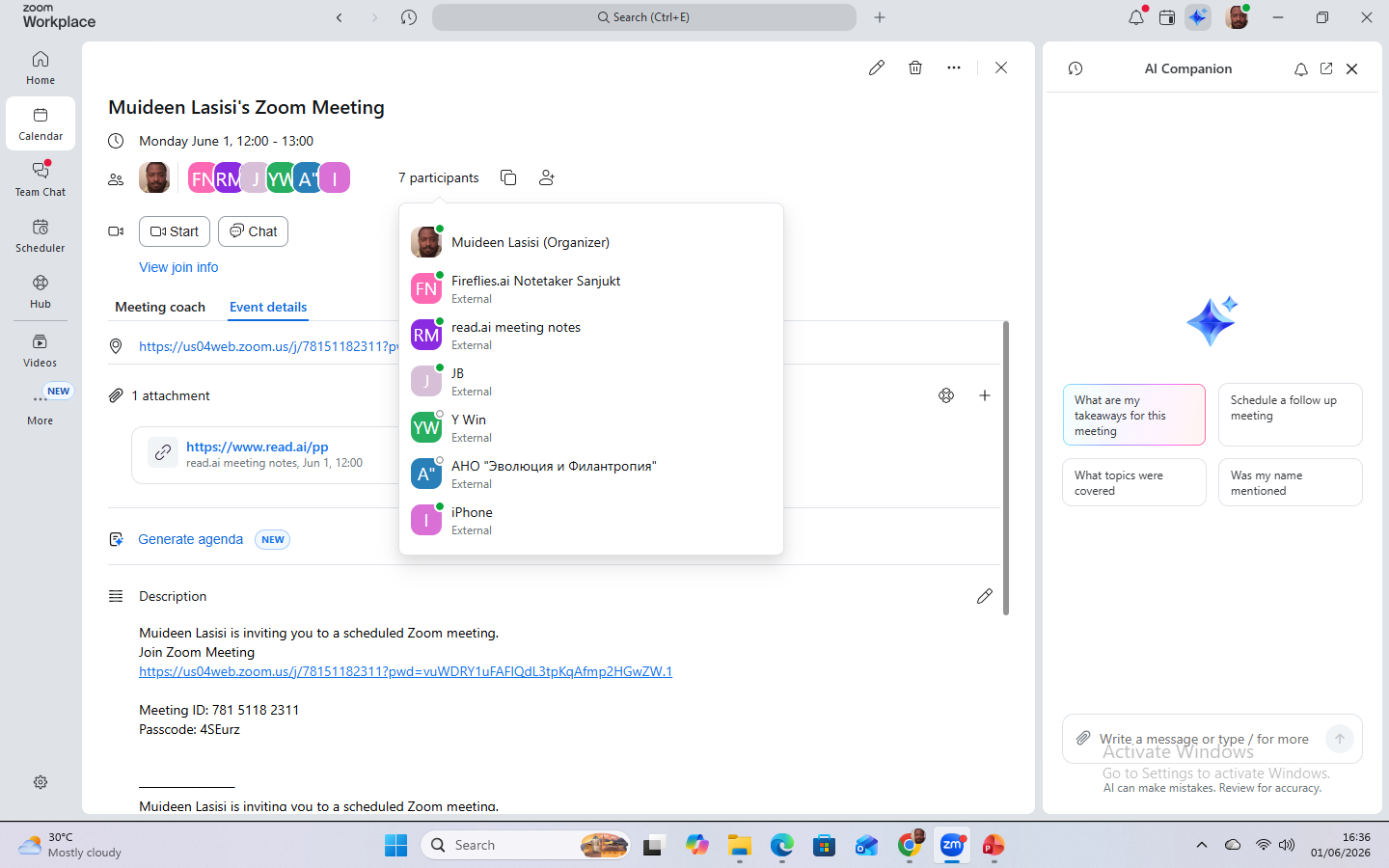This screenshot has width=1389, height=868.
Task: Open the Windows Start menu
Action: 395,845
